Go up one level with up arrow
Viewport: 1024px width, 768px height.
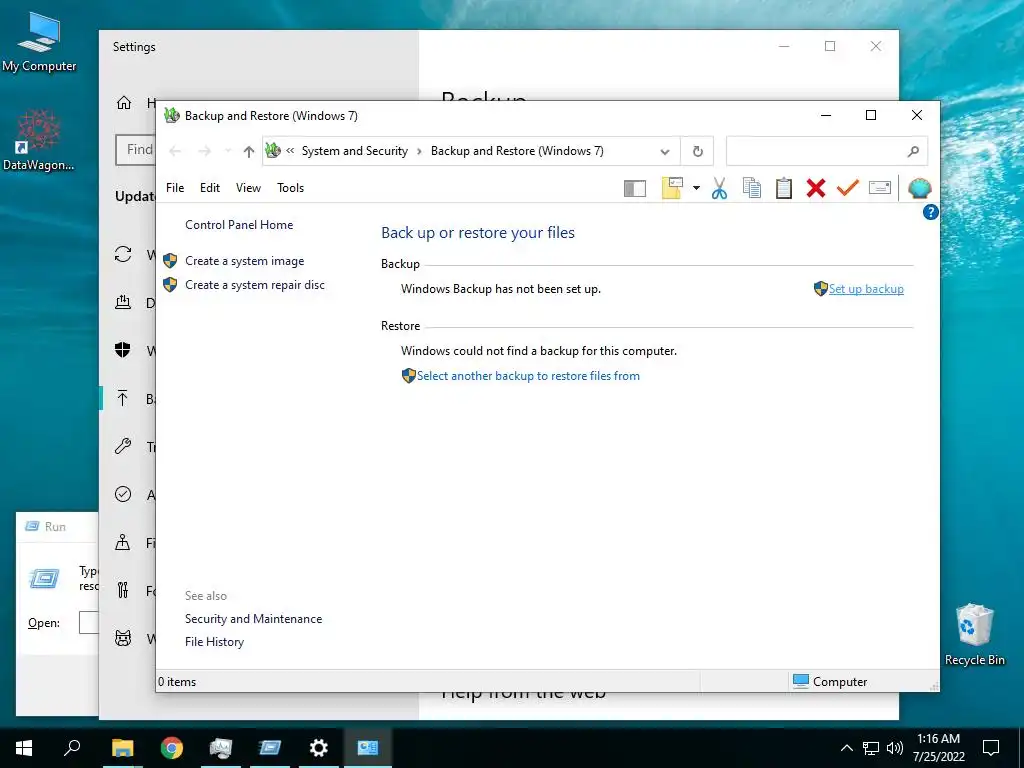point(248,152)
